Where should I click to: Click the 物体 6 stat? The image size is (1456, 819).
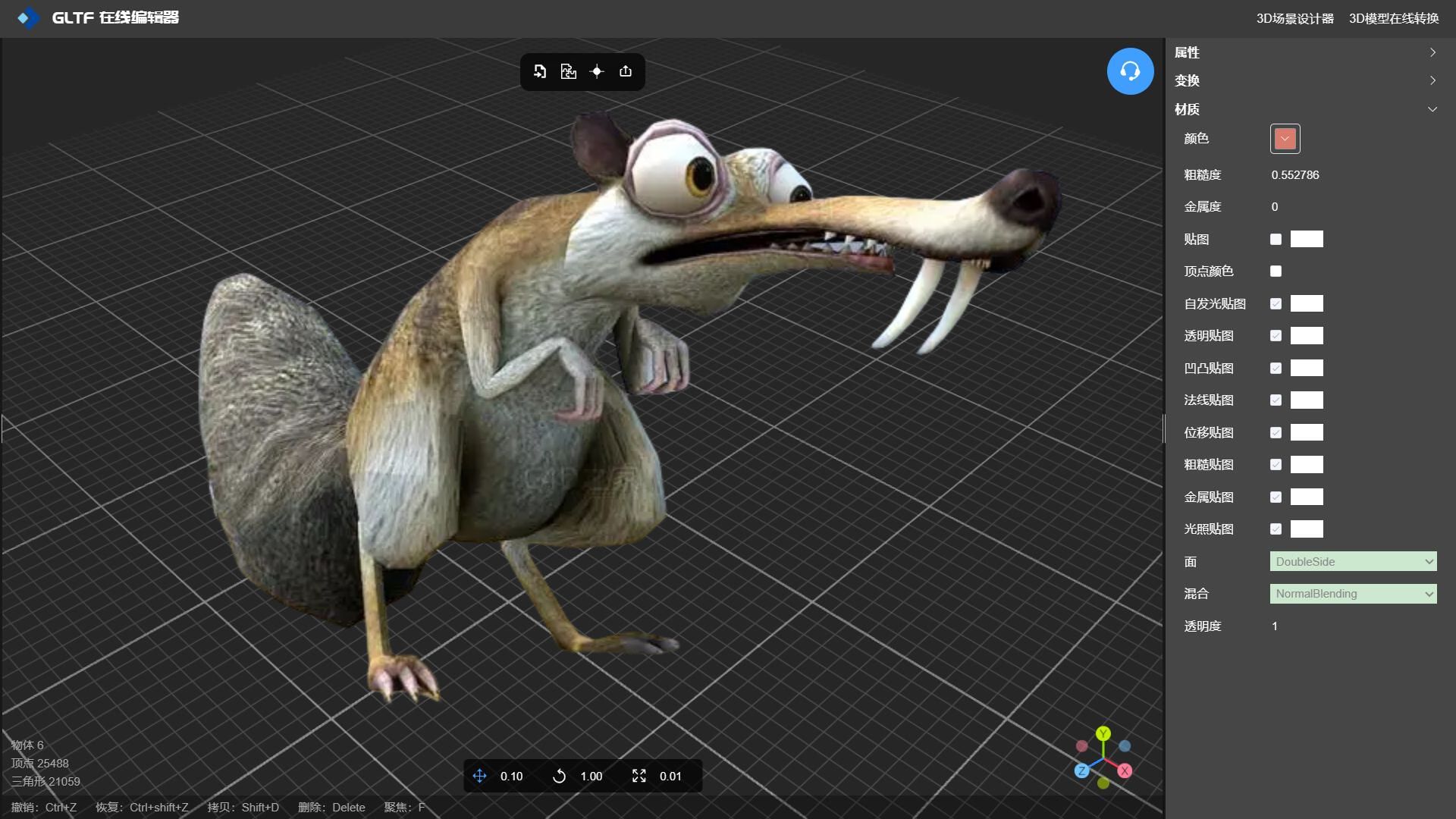pos(27,745)
